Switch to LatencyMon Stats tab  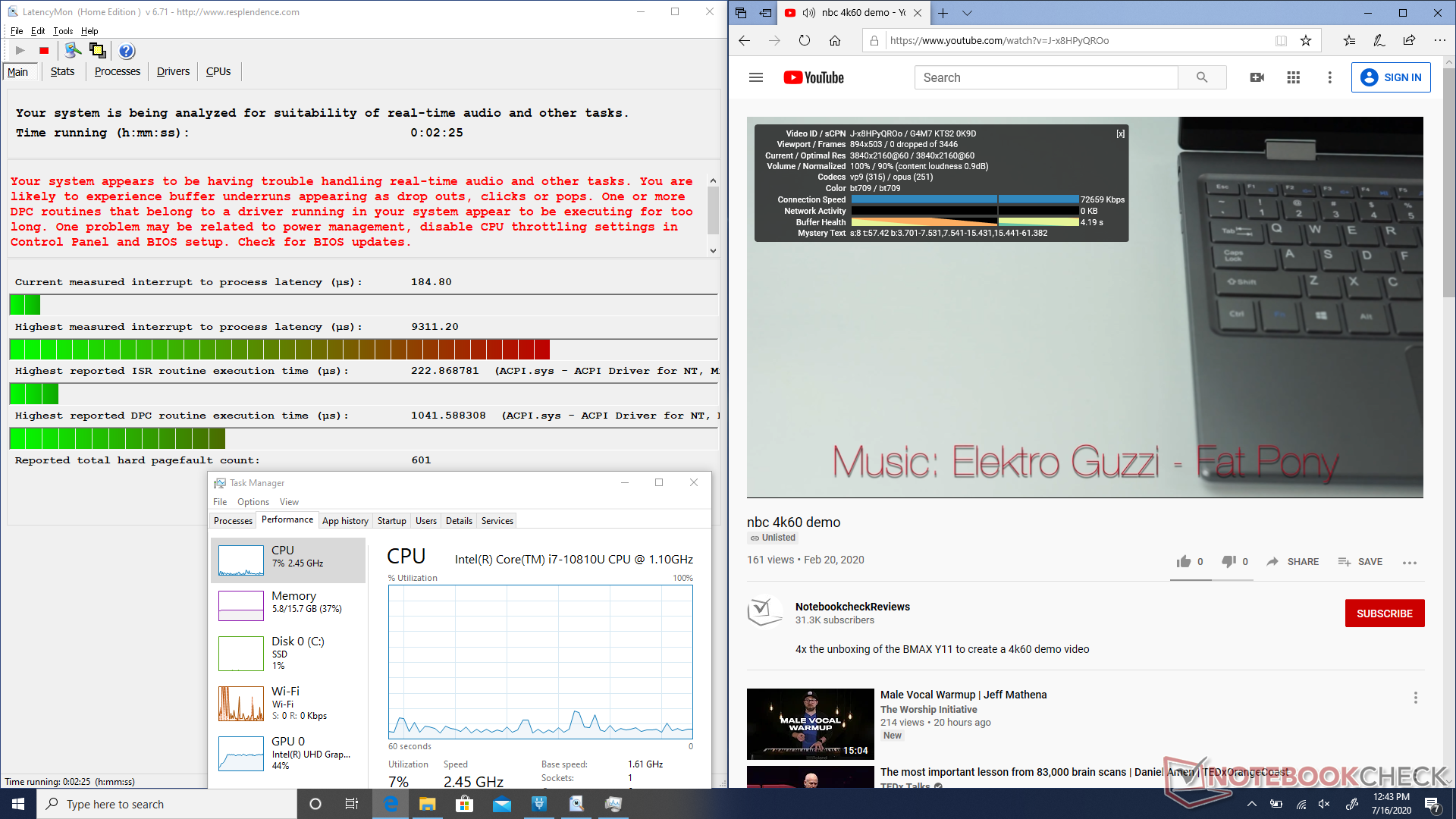pyautogui.click(x=62, y=71)
